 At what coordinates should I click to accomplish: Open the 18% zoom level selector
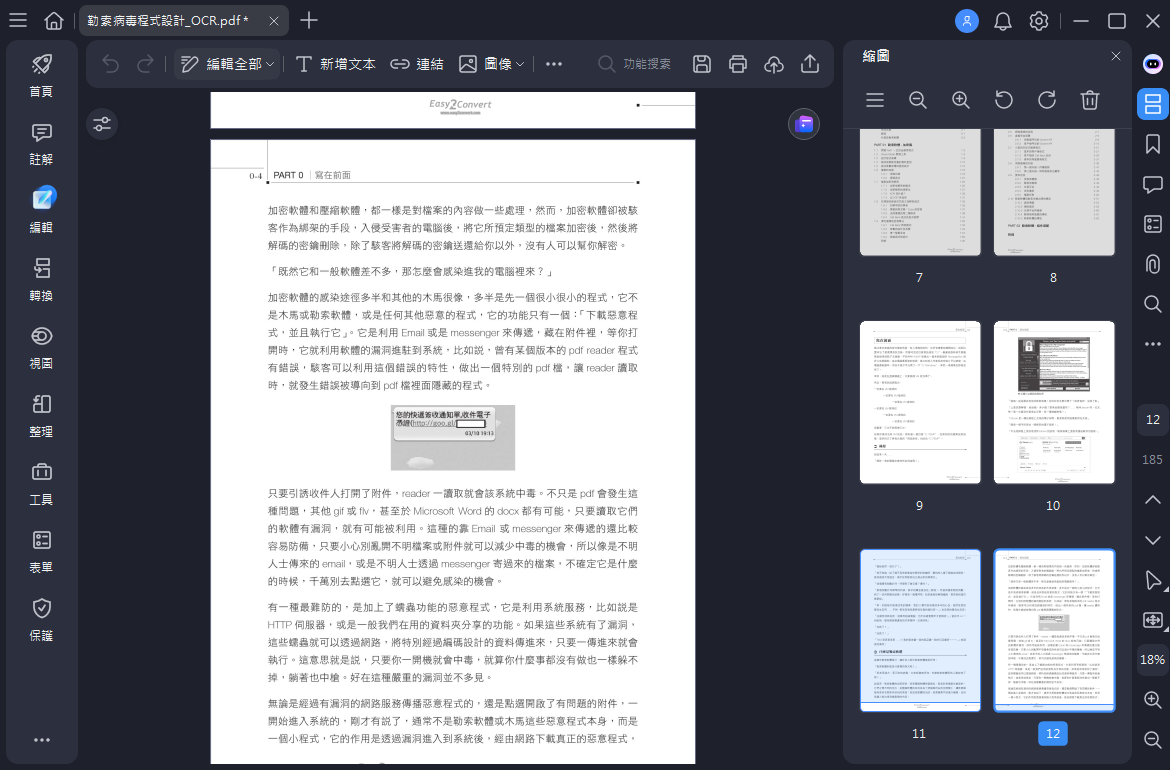point(1153,660)
